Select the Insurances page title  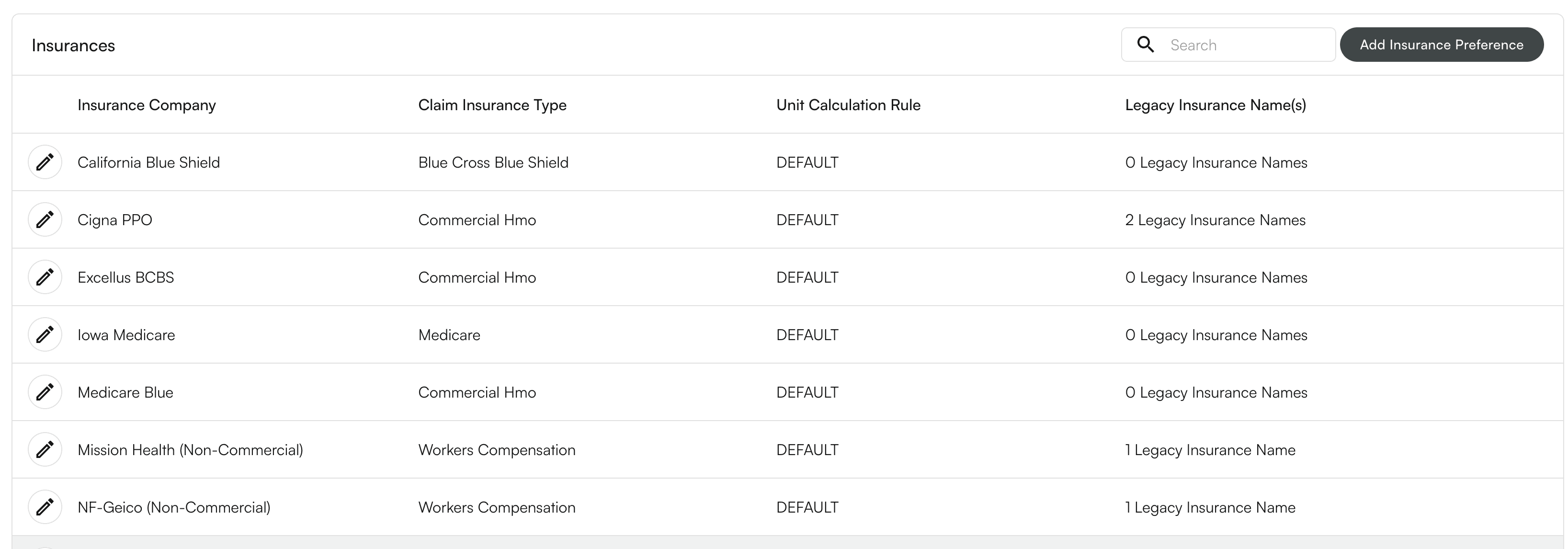pyautogui.click(x=73, y=45)
